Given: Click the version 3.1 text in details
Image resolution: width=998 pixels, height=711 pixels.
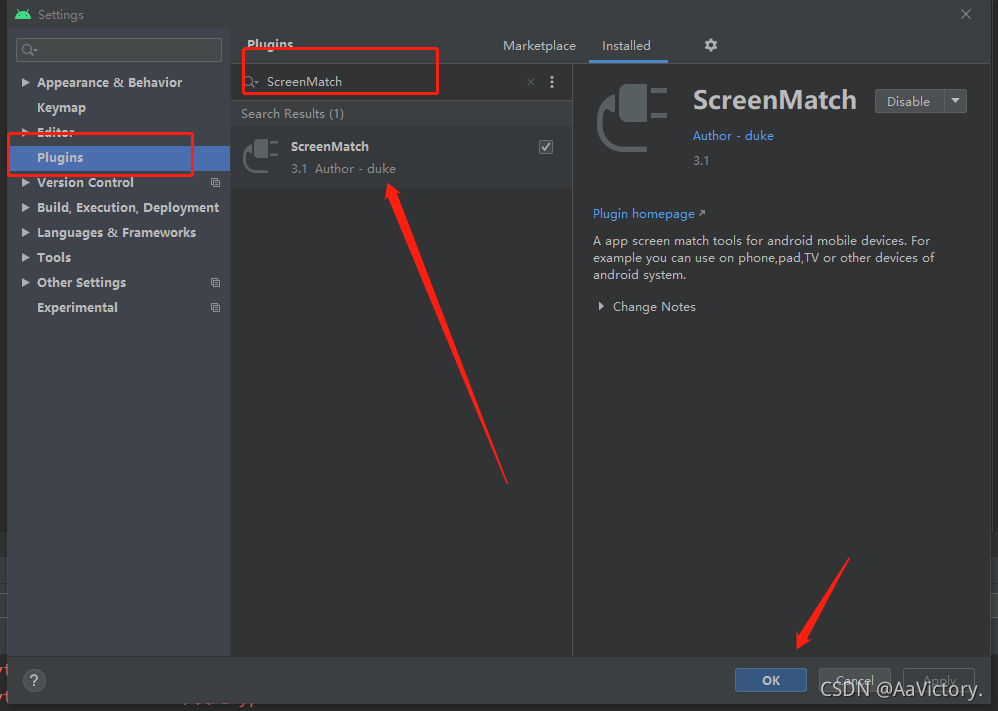Looking at the screenshot, I should click(x=701, y=160).
